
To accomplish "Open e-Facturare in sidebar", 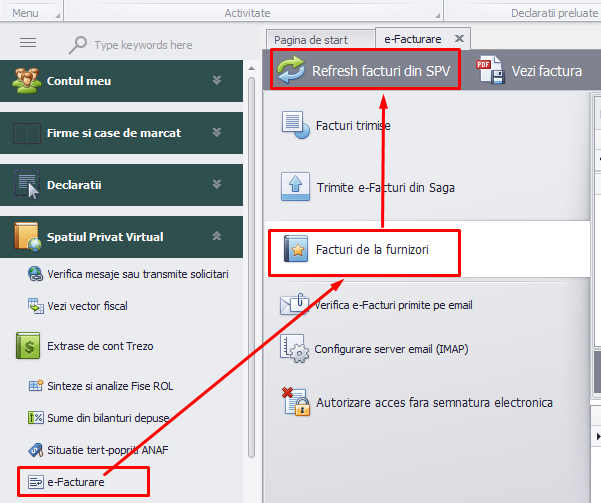I will click(76, 482).
